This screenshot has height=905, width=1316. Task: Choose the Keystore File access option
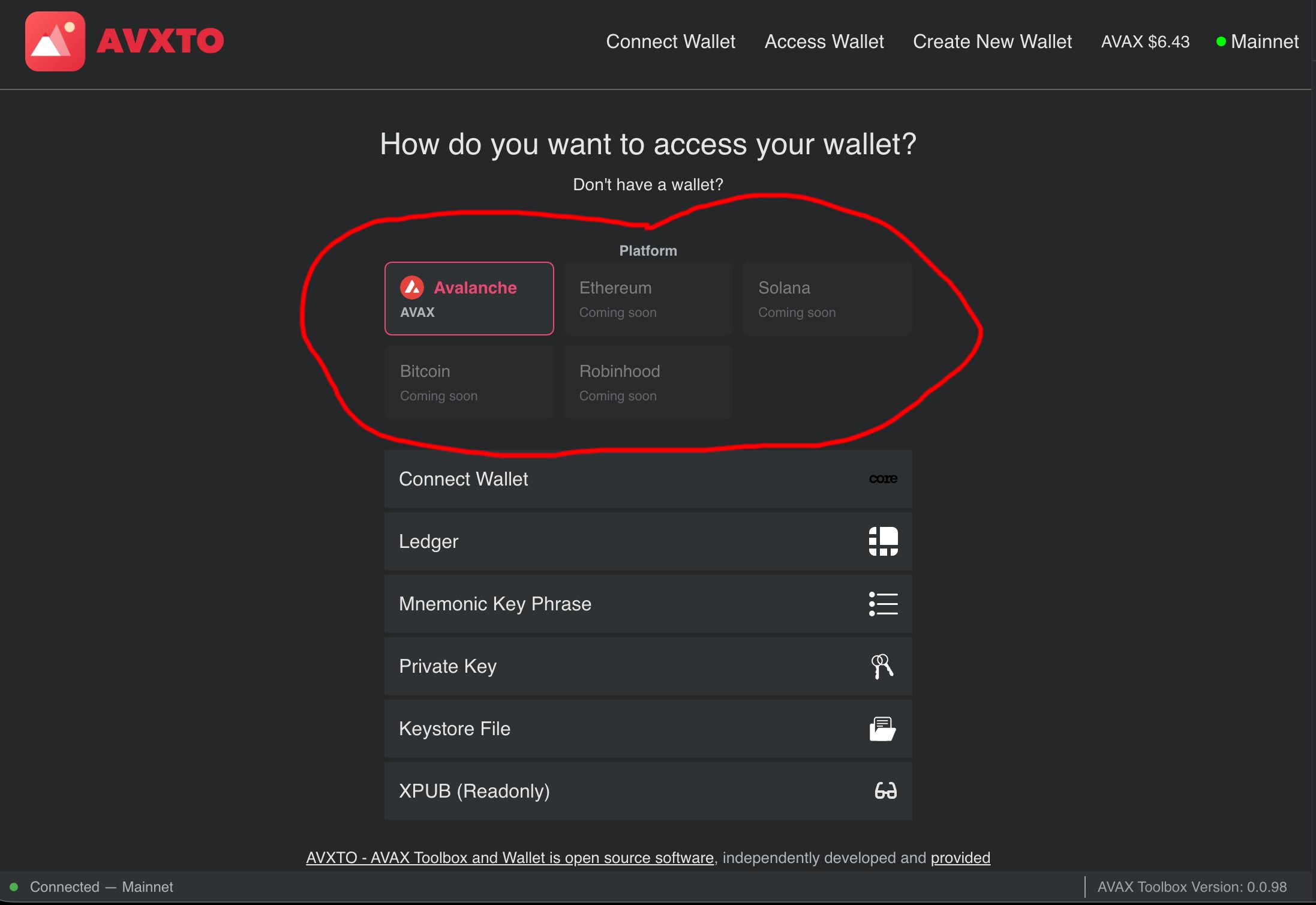pyautogui.click(x=648, y=729)
